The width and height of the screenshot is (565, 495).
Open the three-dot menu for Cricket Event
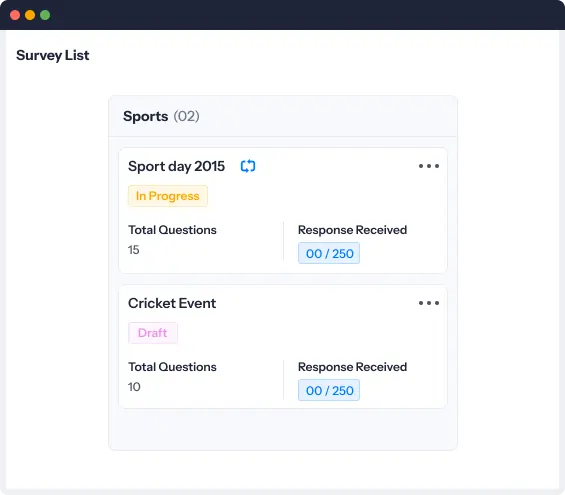429,303
